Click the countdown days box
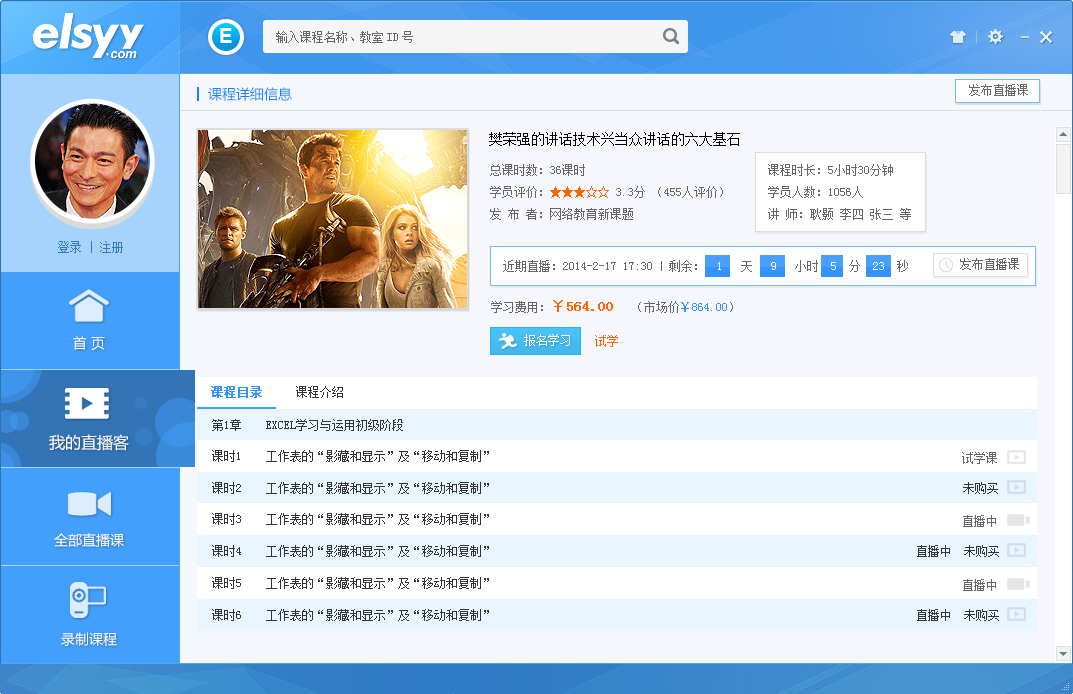The image size is (1073, 694). 718,266
